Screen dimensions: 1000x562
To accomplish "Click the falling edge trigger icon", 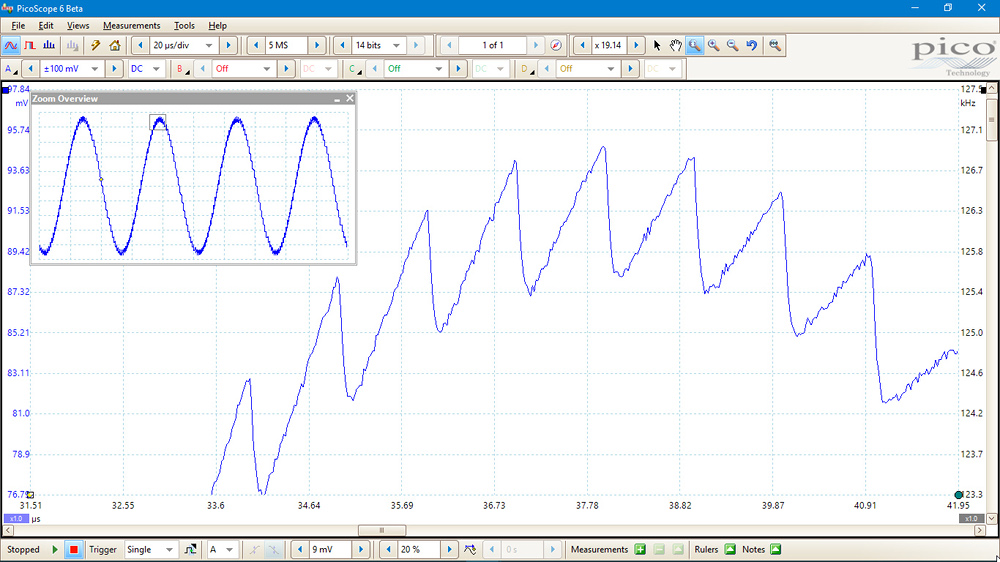I will [x=274, y=549].
